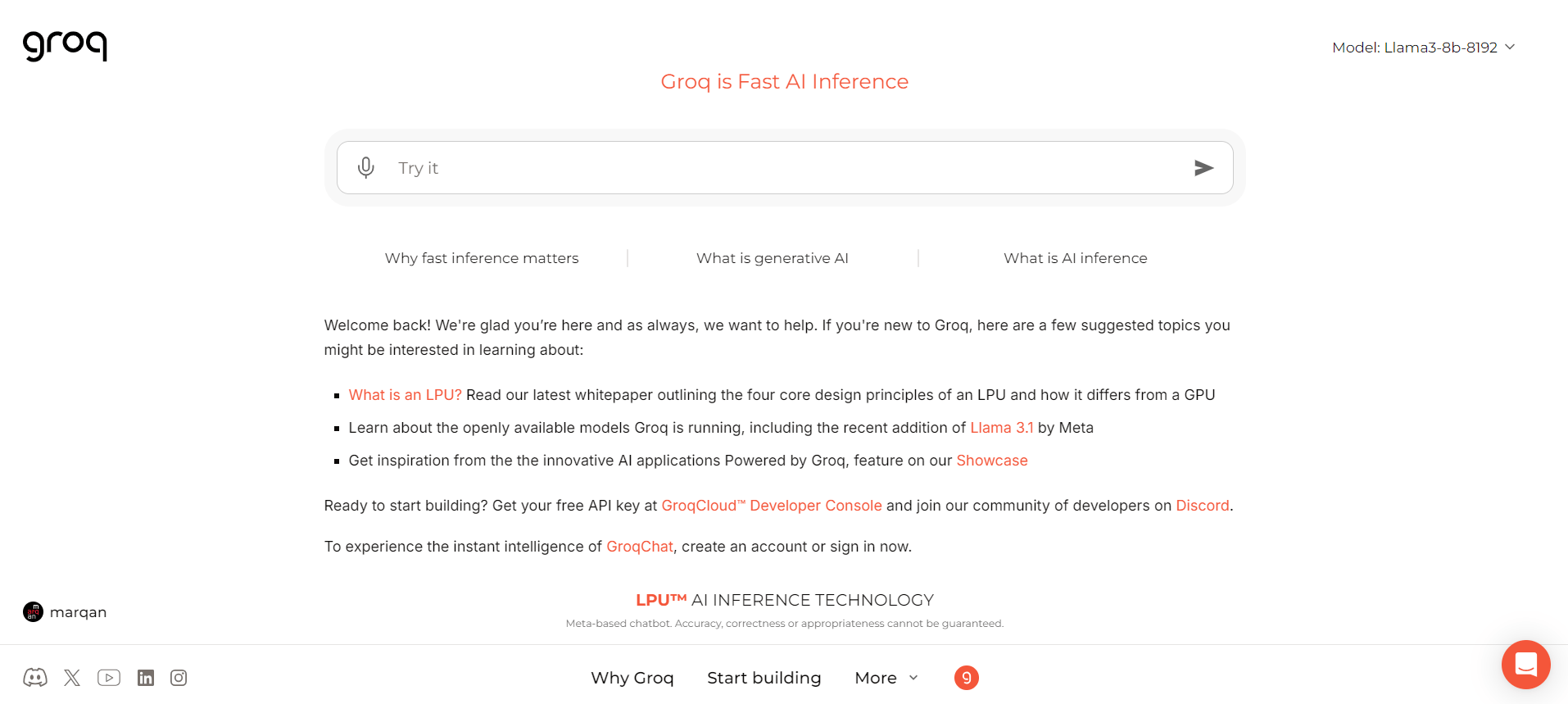Click inside the 'Try it' input field
This screenshot has height=704, width=1568.
[x=737, y=167]
